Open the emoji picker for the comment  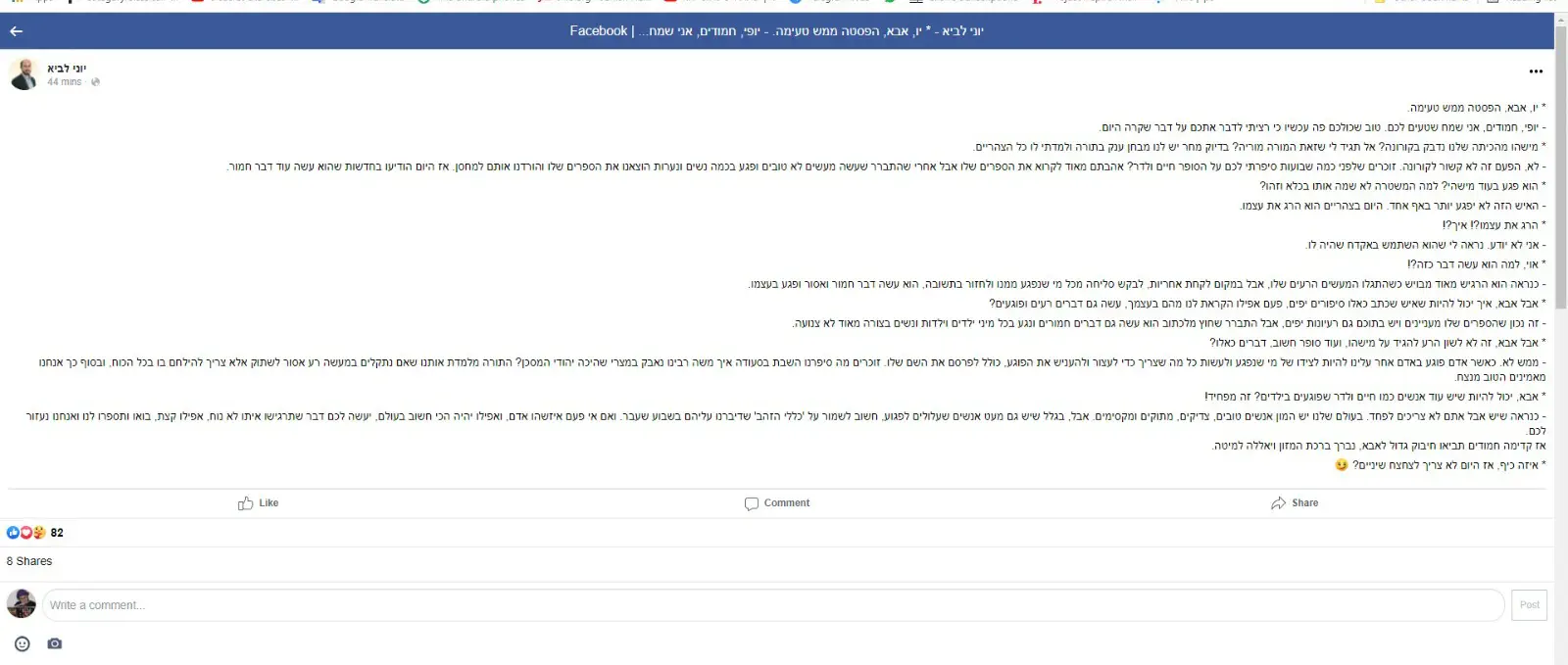pos(23,643)
